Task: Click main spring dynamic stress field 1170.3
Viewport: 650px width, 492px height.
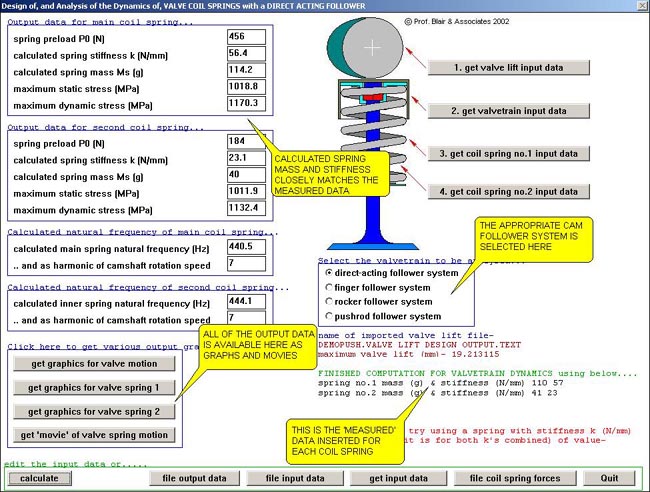Action: 246,103
